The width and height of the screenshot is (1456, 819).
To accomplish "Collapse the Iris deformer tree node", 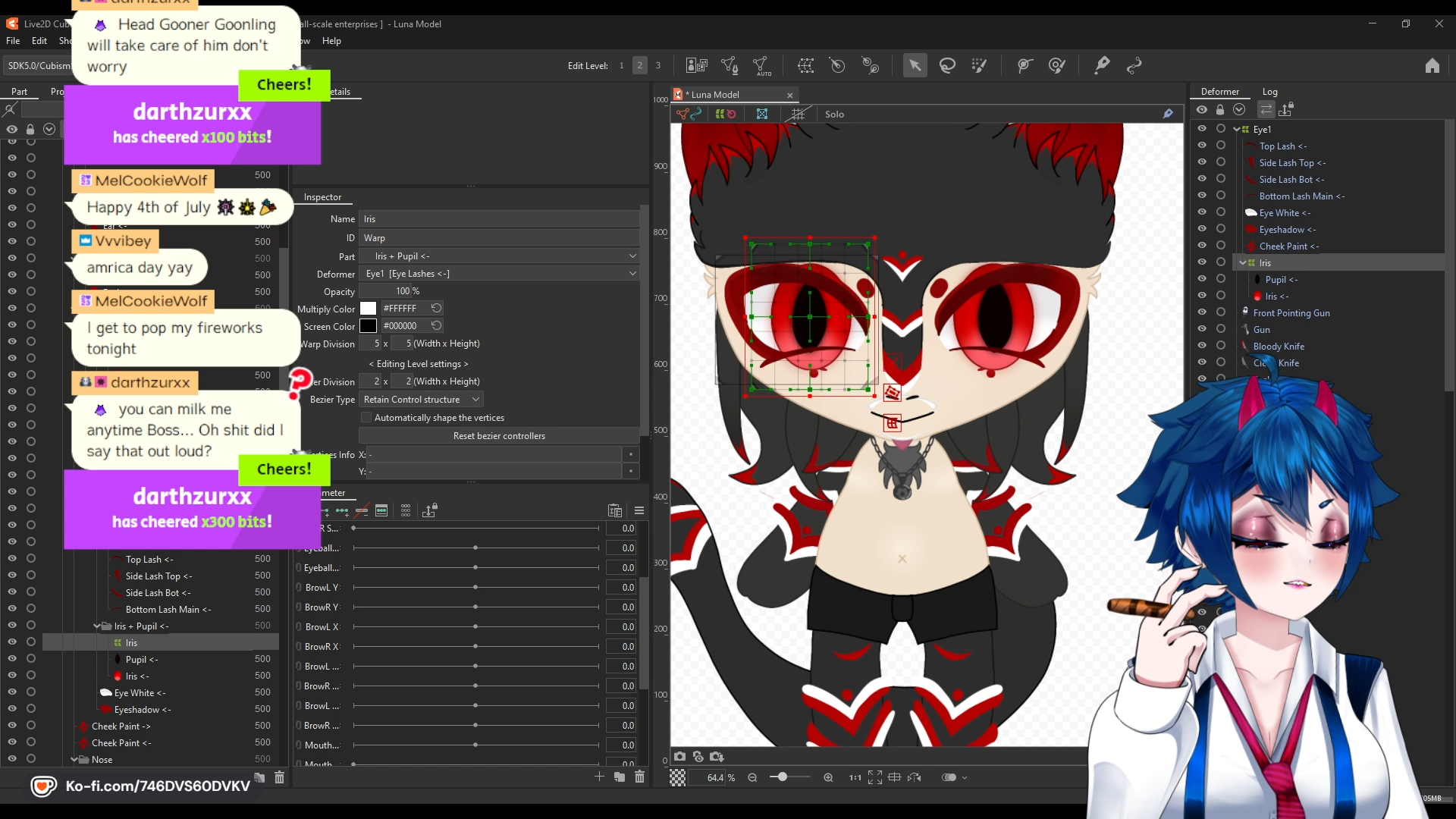I will pyautogui.click(x=1243, y=263).
